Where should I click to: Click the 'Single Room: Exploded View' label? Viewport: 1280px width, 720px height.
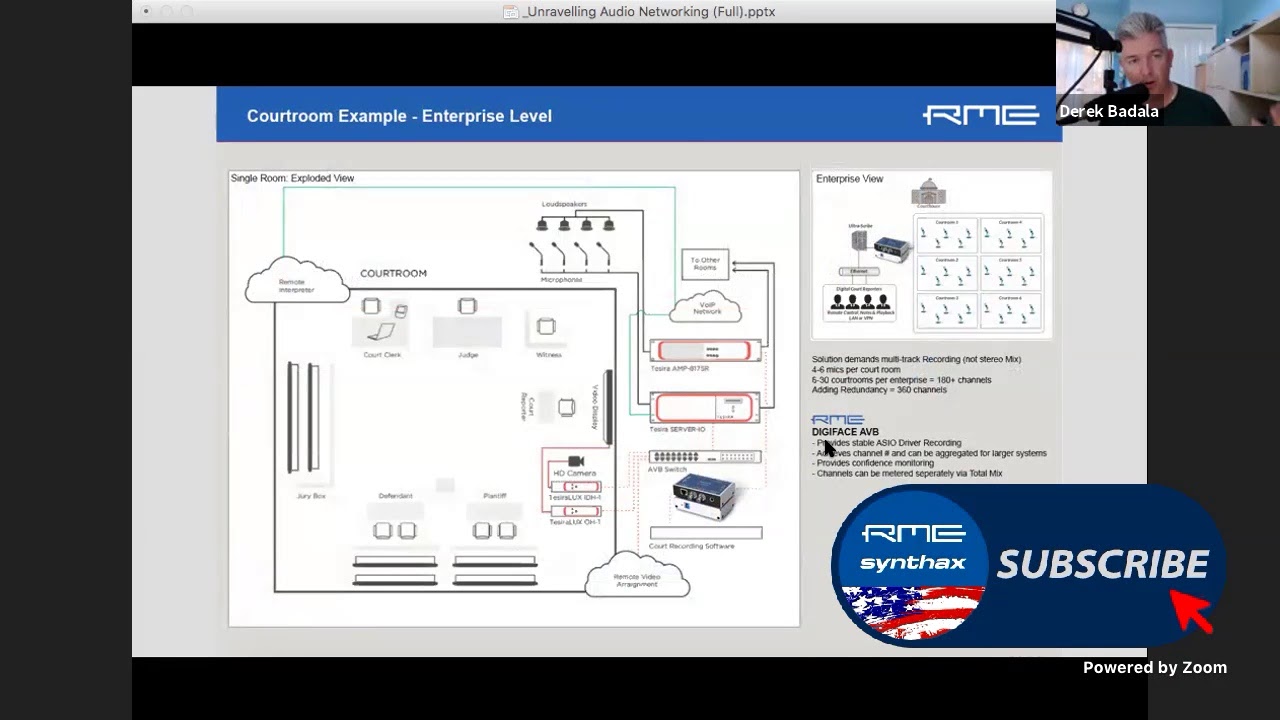tap(292, 178)
